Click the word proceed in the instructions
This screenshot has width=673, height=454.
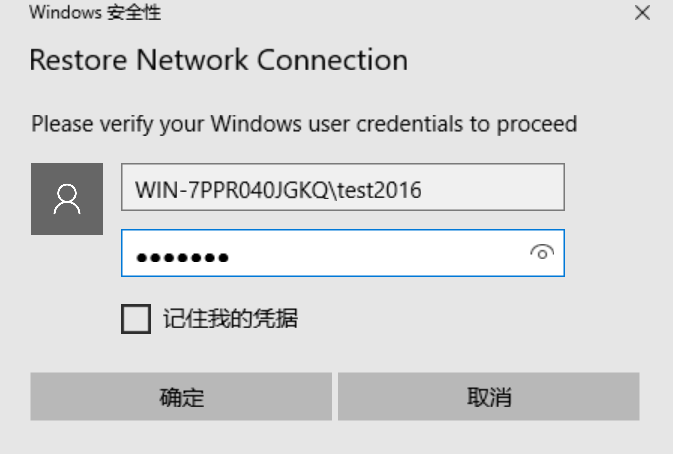[537, 125]
